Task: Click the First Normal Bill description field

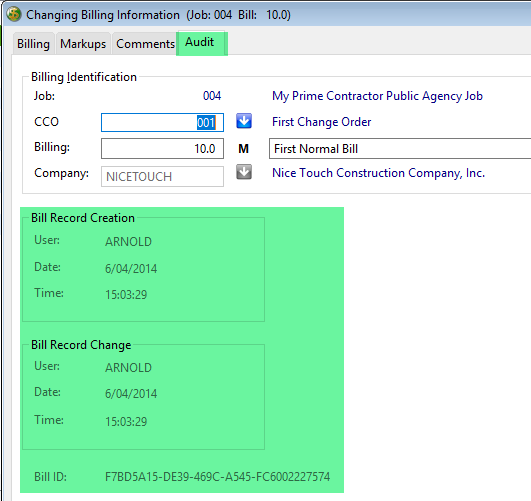Action: (400, 148)
